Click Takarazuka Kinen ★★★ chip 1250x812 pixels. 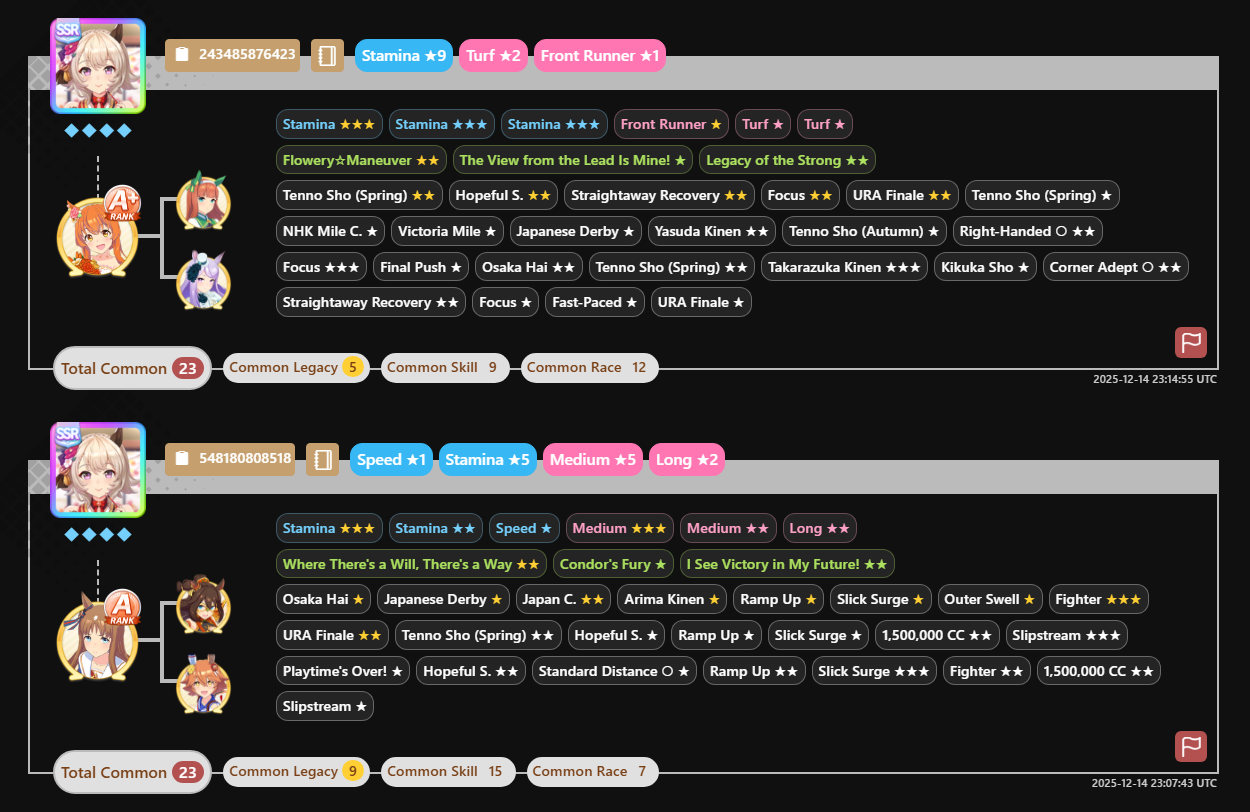tap(845, 267)
